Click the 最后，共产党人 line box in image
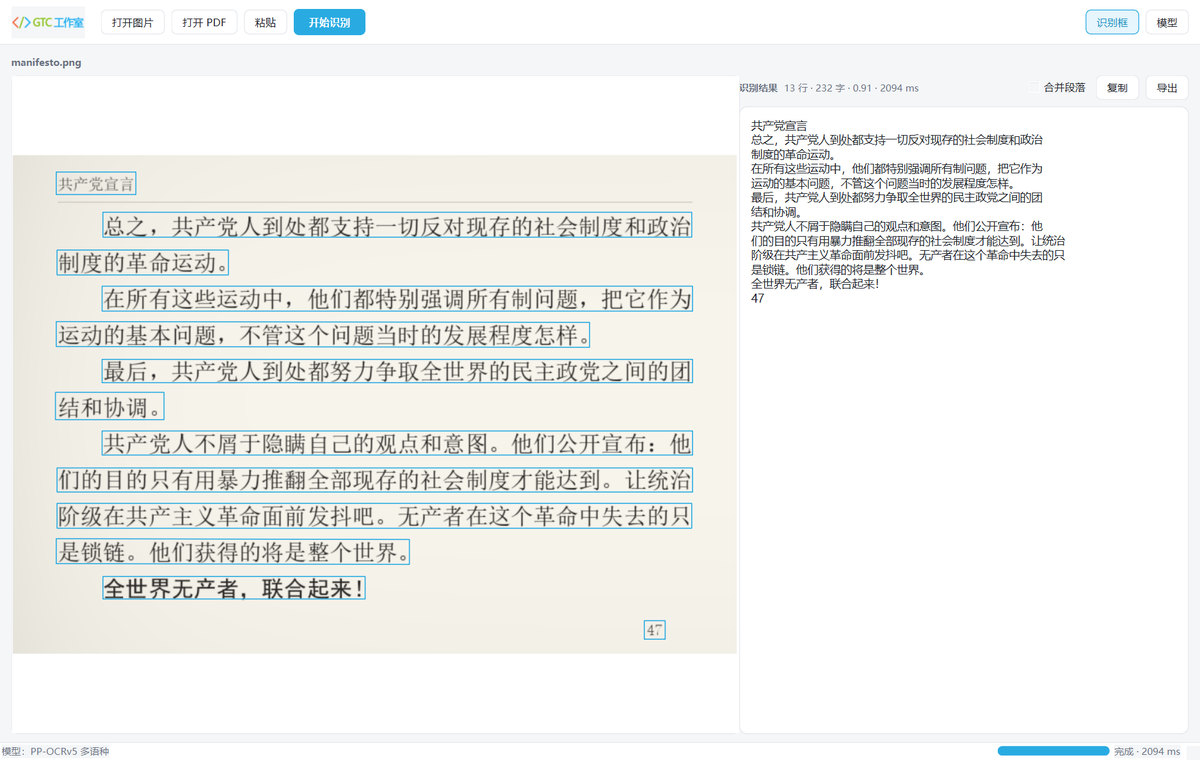Viewport: 1200px width, 760px height. (397, 371)
